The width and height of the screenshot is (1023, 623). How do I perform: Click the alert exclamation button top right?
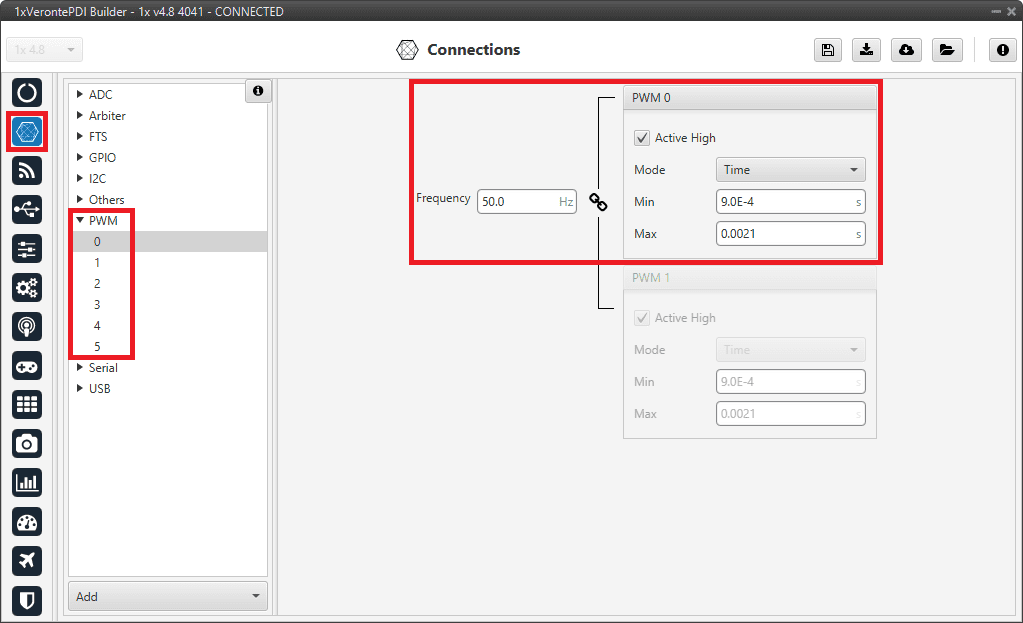[1002, 51]
